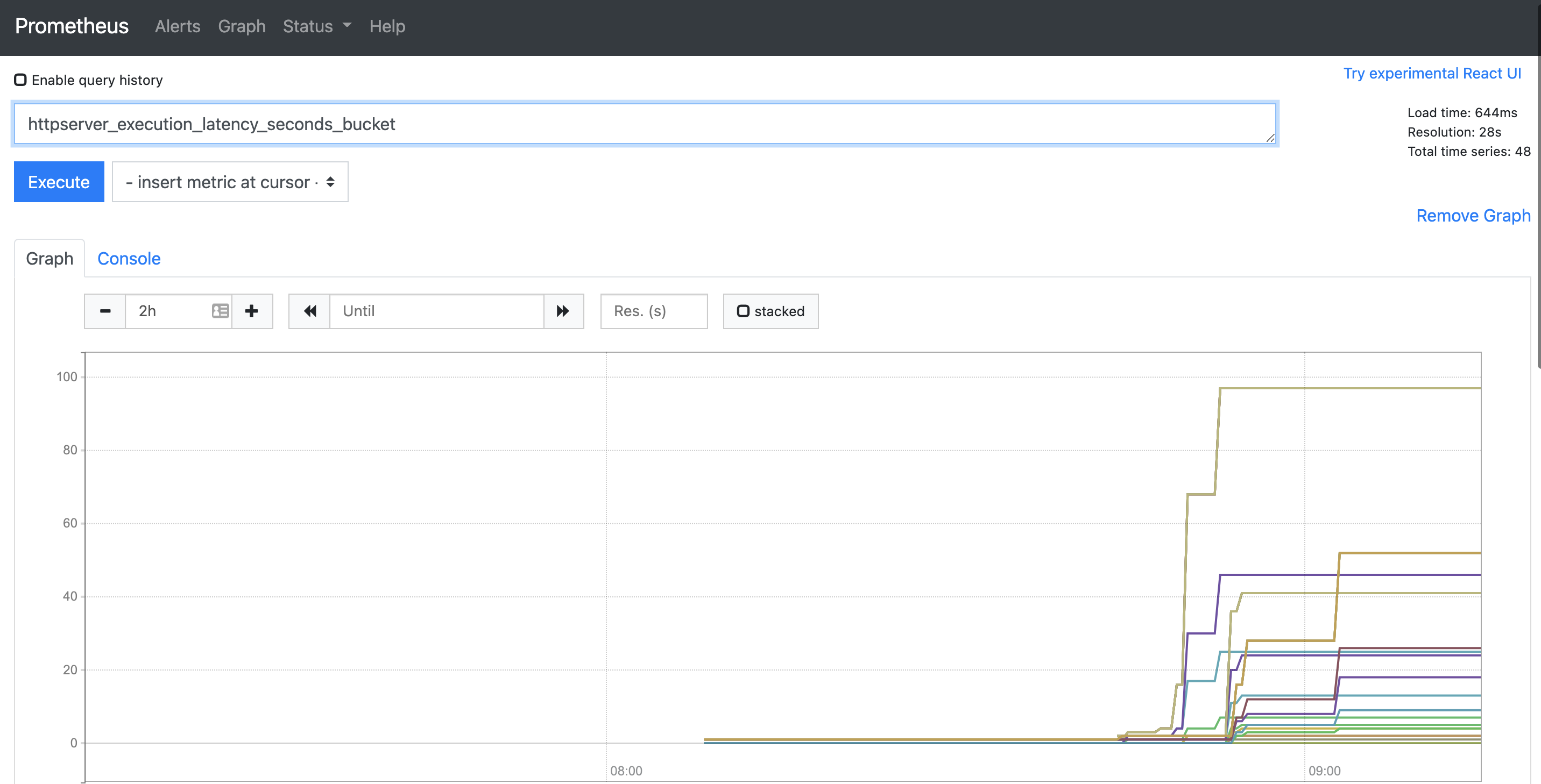This screenshot has height=784, width=1541.
Task: Click the decrease time range icon
Action: [x=105, y=310]
